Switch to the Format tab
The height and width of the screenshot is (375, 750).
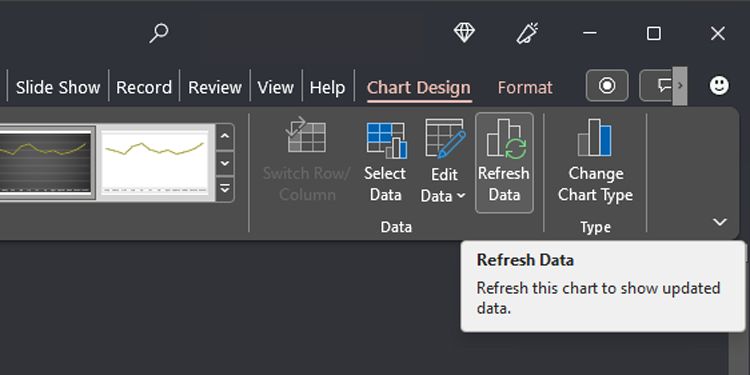click(525, 88)
